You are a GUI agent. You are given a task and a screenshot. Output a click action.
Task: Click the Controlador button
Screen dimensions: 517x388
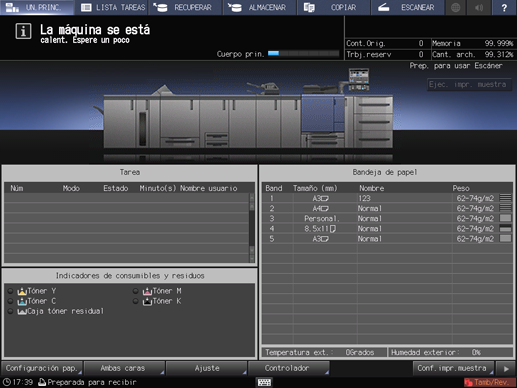tap(289, 368)
